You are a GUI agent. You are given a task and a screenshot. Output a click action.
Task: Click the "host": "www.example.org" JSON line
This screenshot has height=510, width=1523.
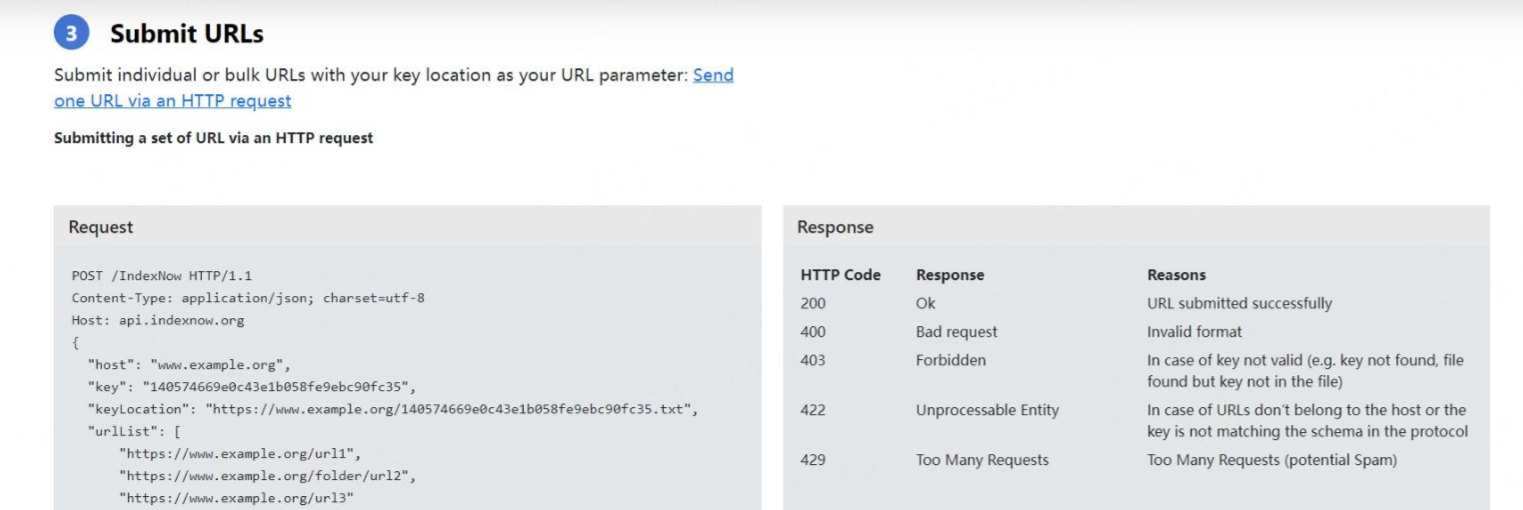pyautogui.click(x=189, y=365)
